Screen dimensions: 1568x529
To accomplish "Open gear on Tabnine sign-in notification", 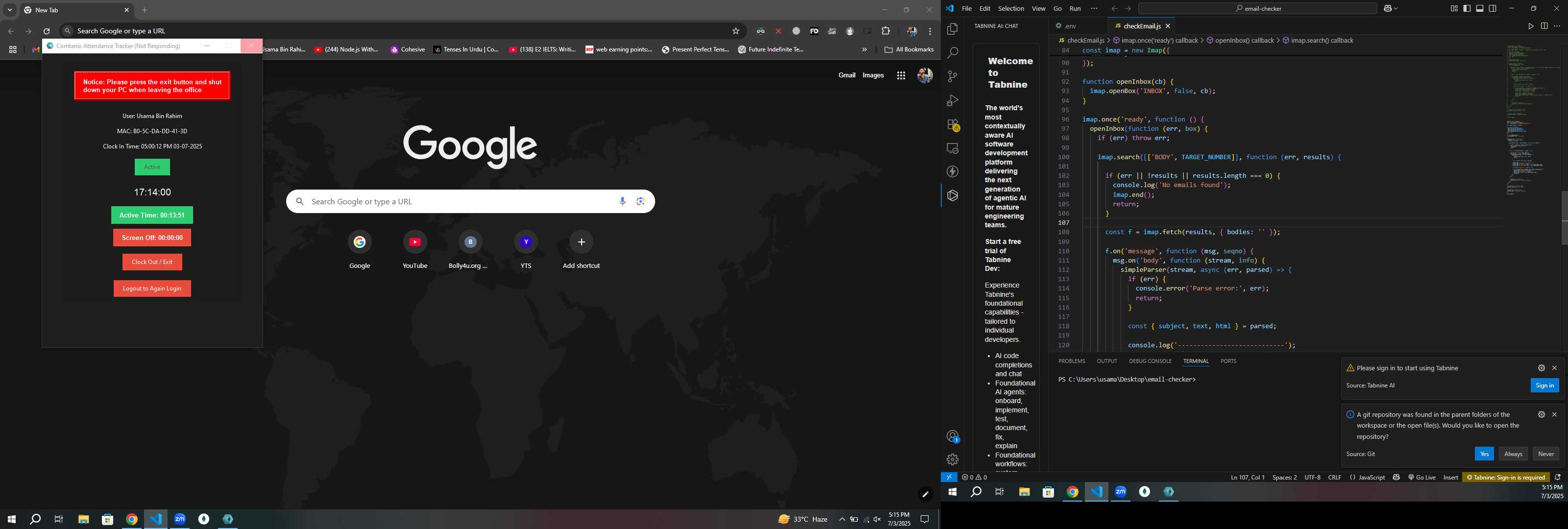I will (x=1541, y=368).
